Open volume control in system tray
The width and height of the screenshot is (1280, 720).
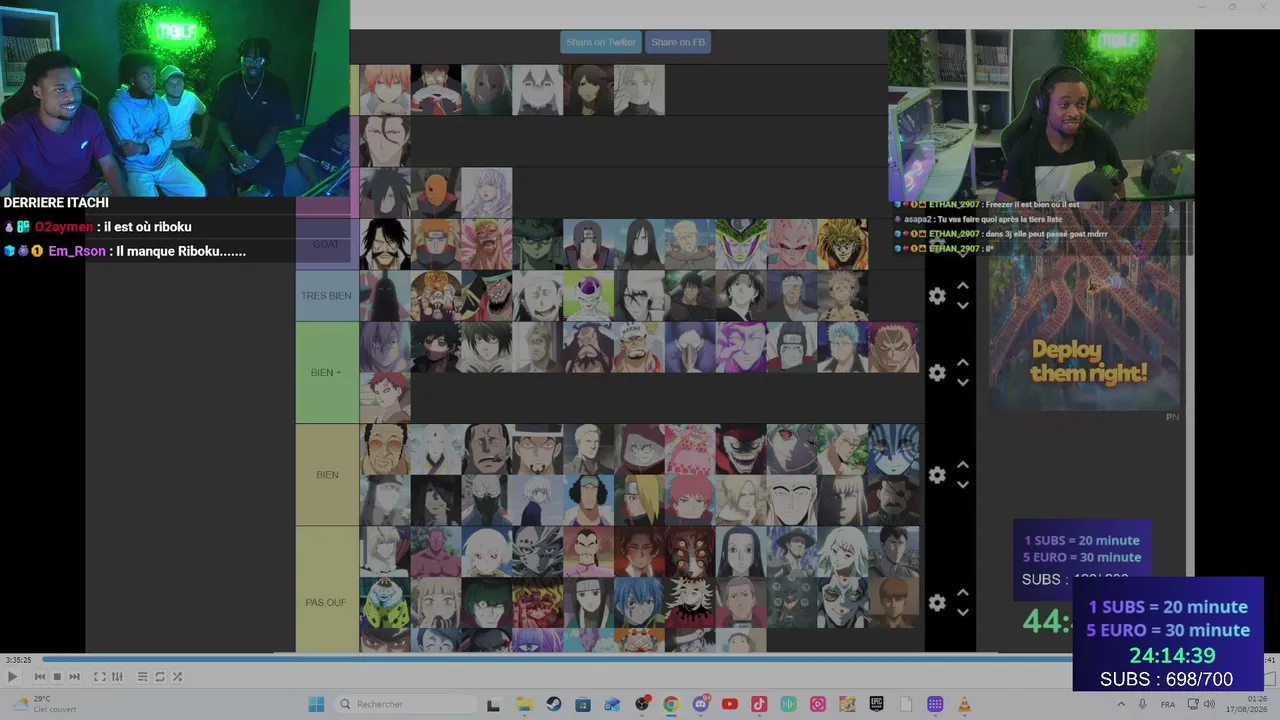1209,704
